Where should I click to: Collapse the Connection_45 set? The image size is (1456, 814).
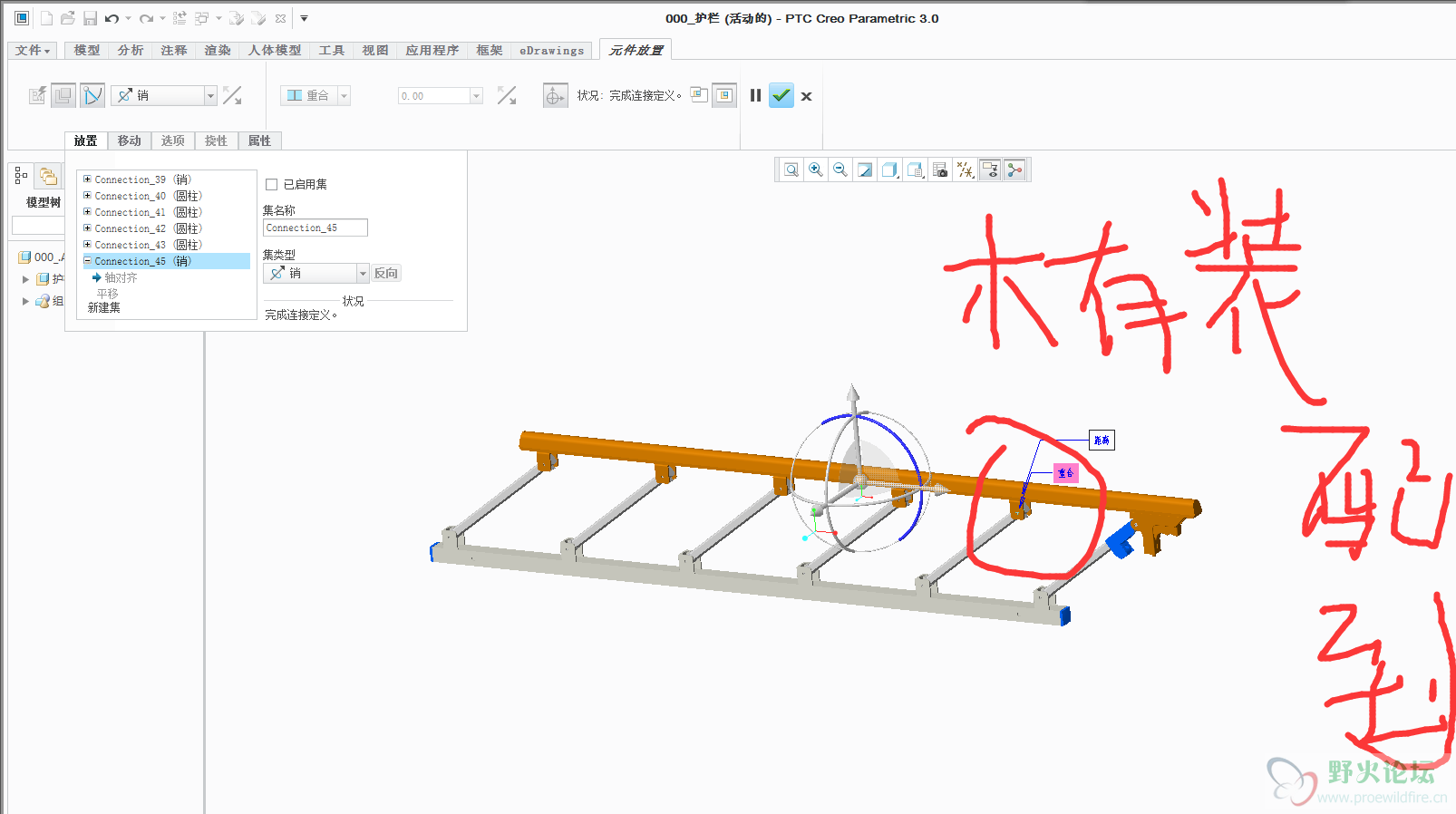pos(87,261)
